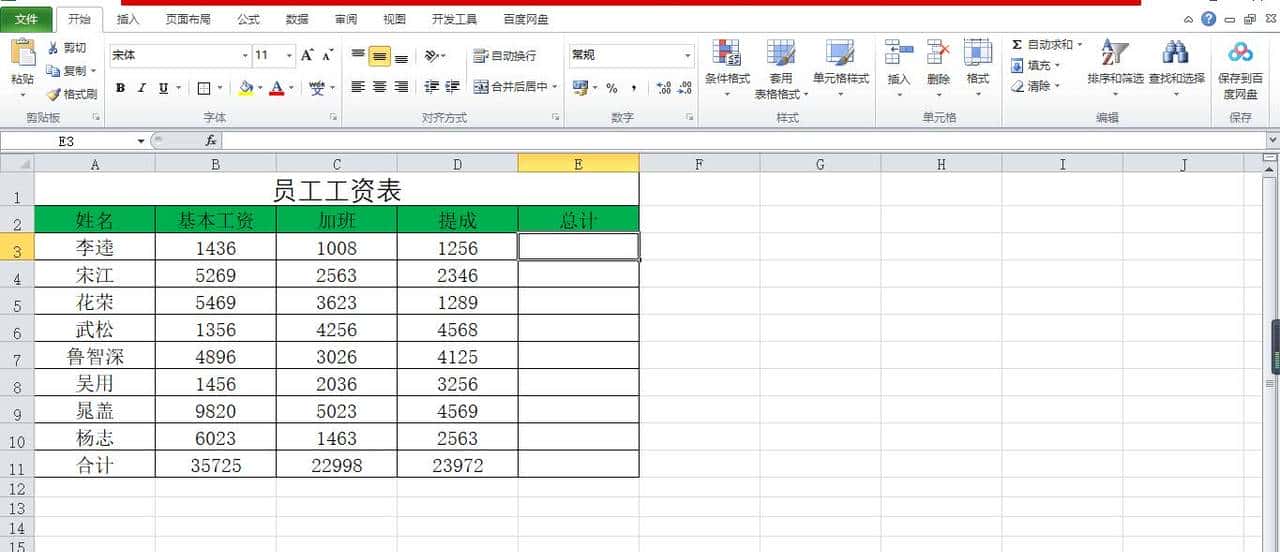Viewport: 1280px width, 552px height.
Task: Apply fill color with paint bucket icon
Action: (x=246, y=88)
